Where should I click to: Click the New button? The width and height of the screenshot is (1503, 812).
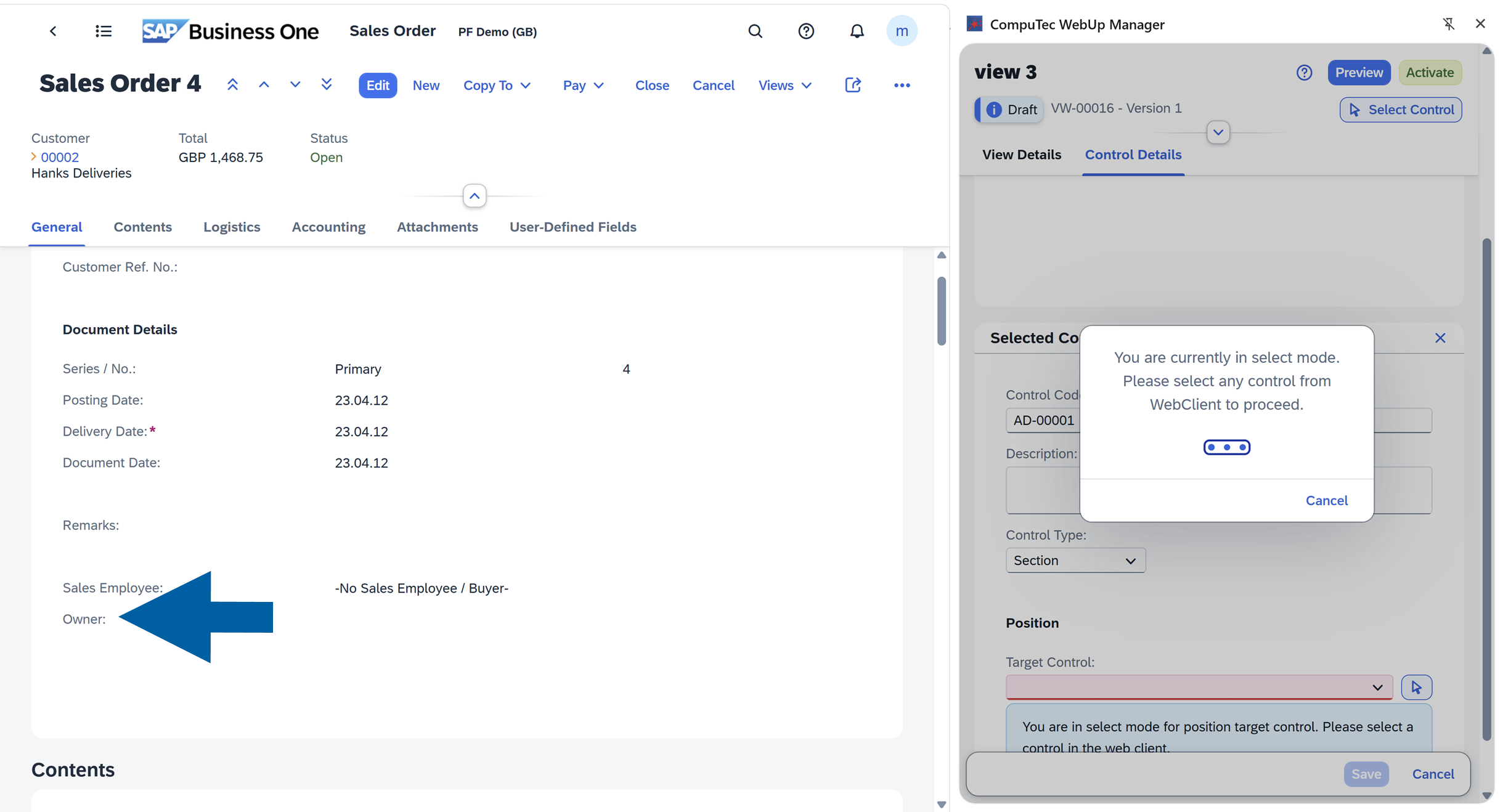click(x=426, y=85)
